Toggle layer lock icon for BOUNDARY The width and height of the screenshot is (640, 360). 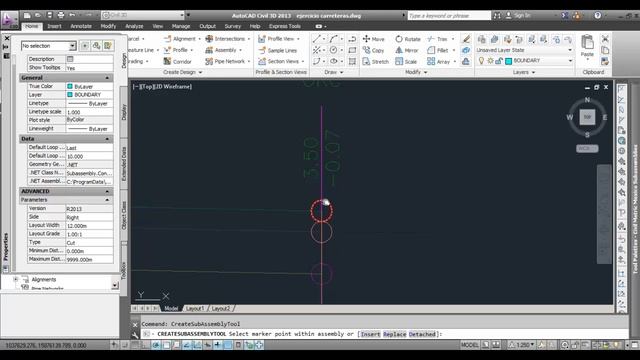[499, 61]
